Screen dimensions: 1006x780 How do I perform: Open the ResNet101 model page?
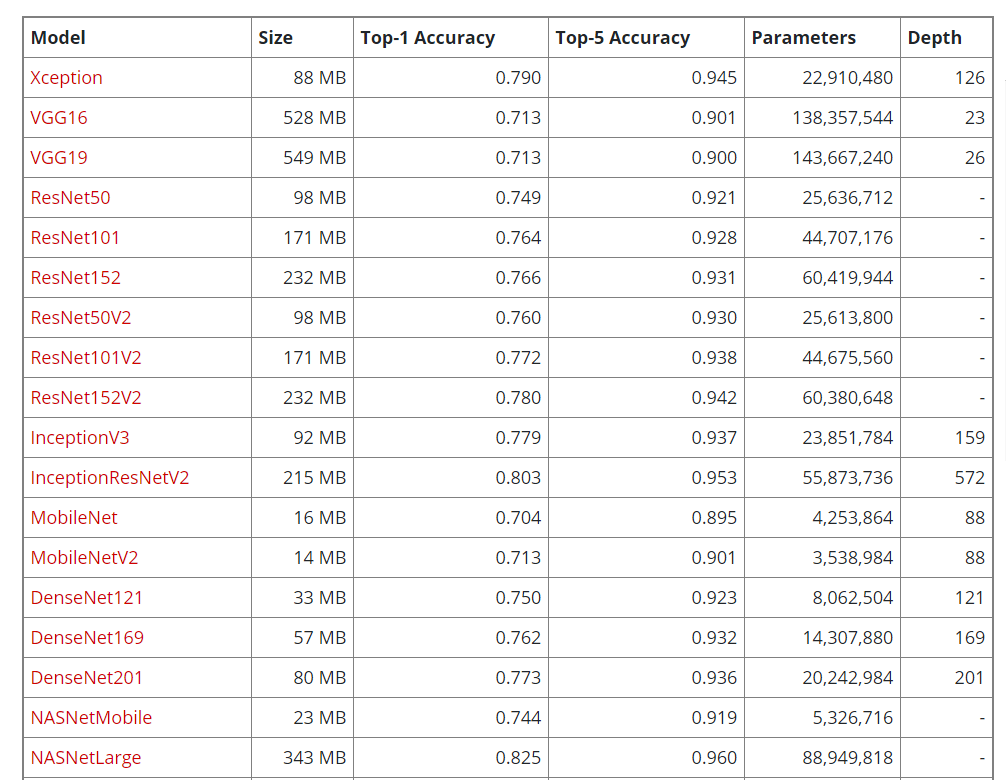75,238
